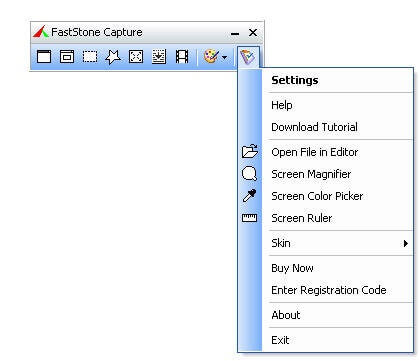Choose Exit from the menu
This screenshot has width=420, height=361.
(x=338, y=340)
